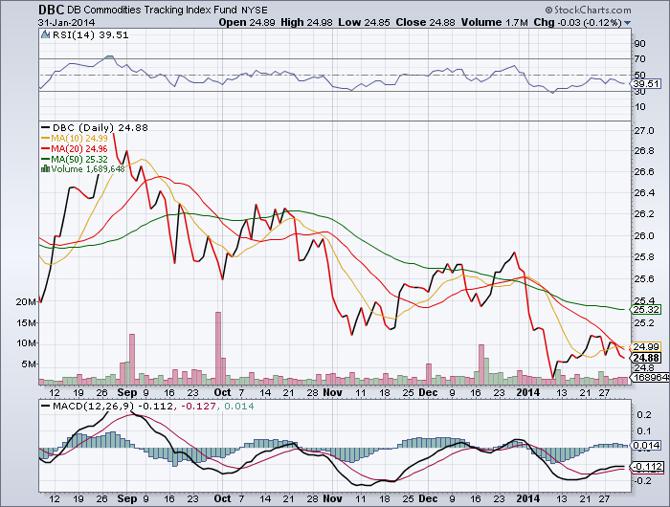Click the -0.112 MACD axis tag
This screenshot has height=507, width=670.
click(x=647, y=467)
